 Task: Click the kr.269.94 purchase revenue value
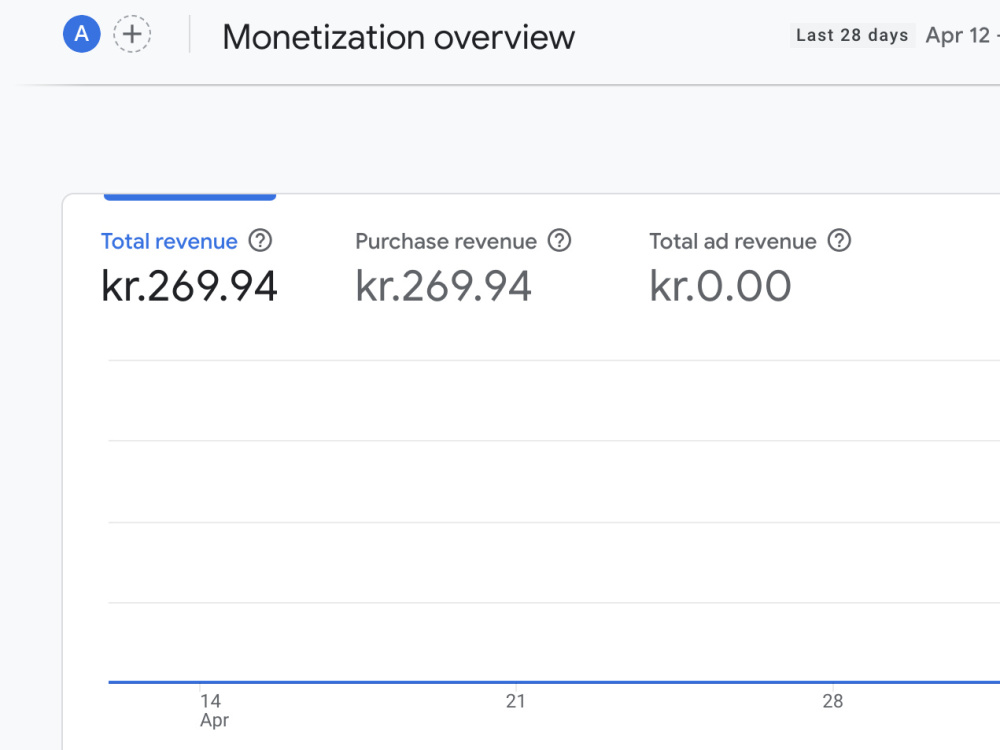pos(443,286)
